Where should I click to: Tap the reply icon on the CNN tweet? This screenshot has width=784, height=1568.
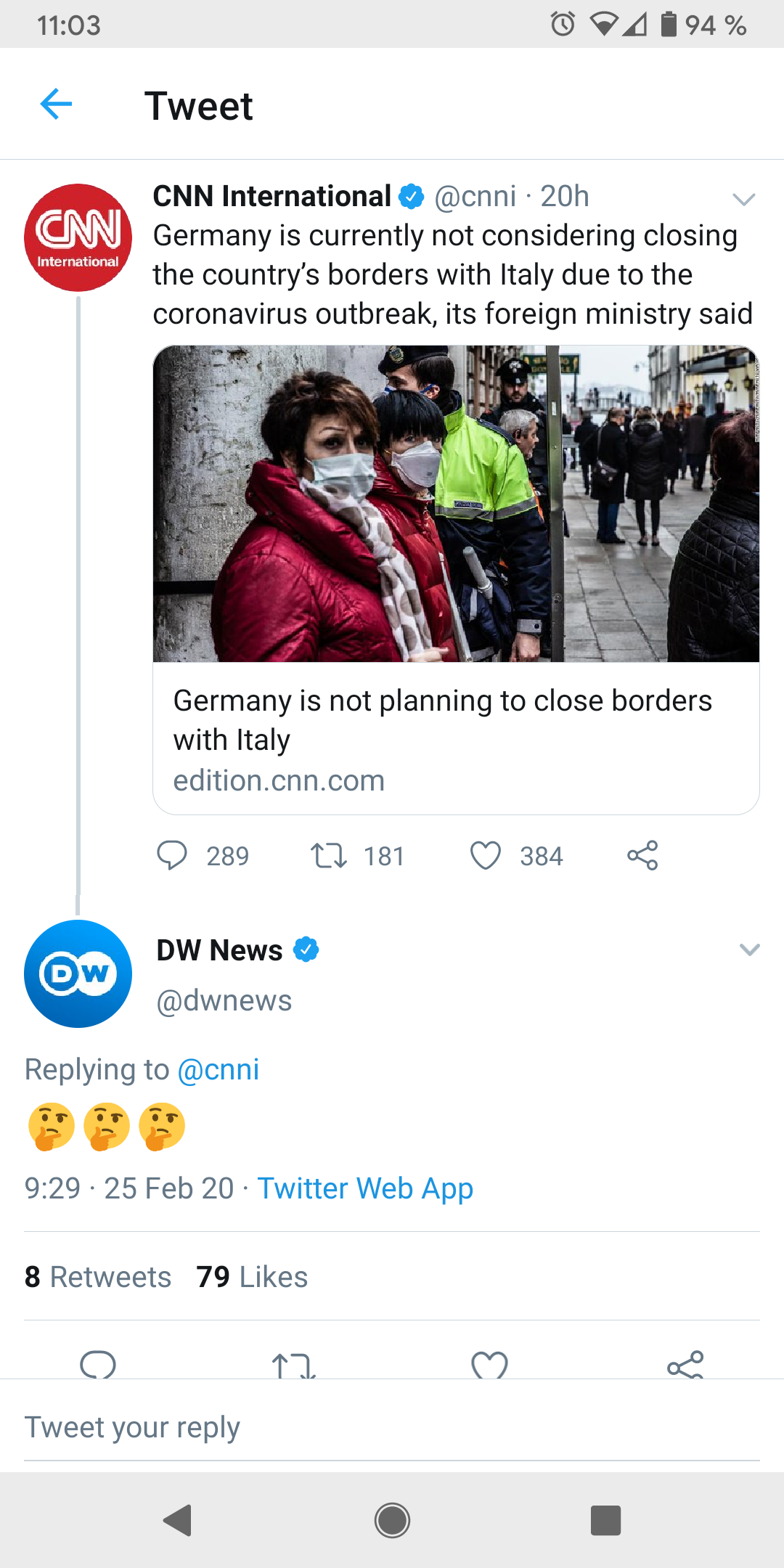pyautogui.click(x=172, y=855)
